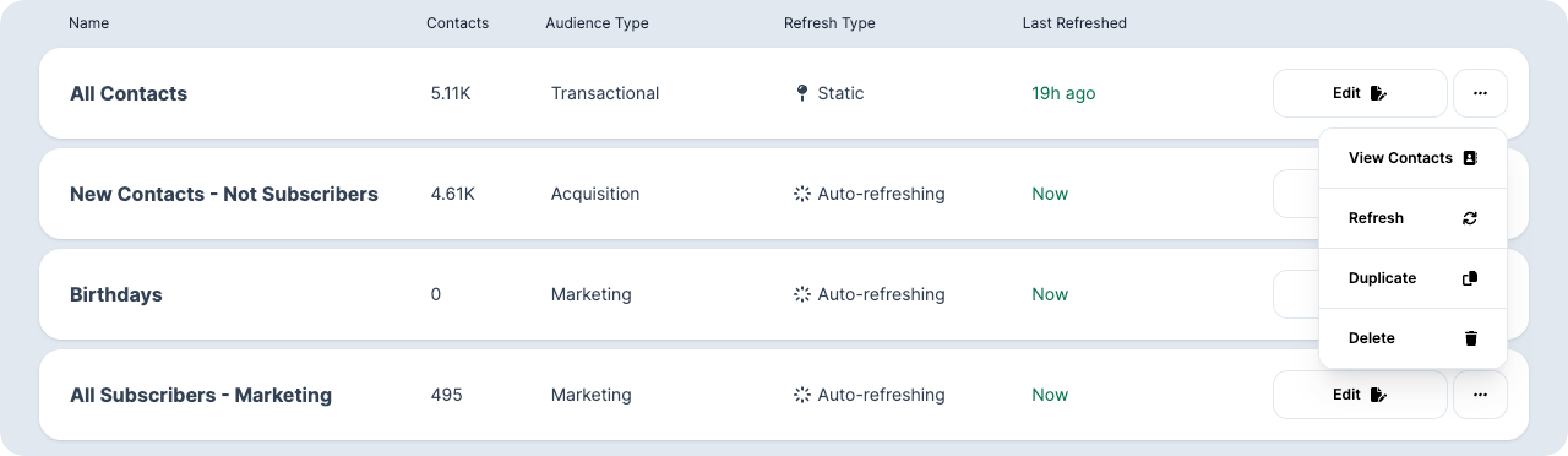
Task: Click the trash can icon beside Delete
Action: (1471, 338)
